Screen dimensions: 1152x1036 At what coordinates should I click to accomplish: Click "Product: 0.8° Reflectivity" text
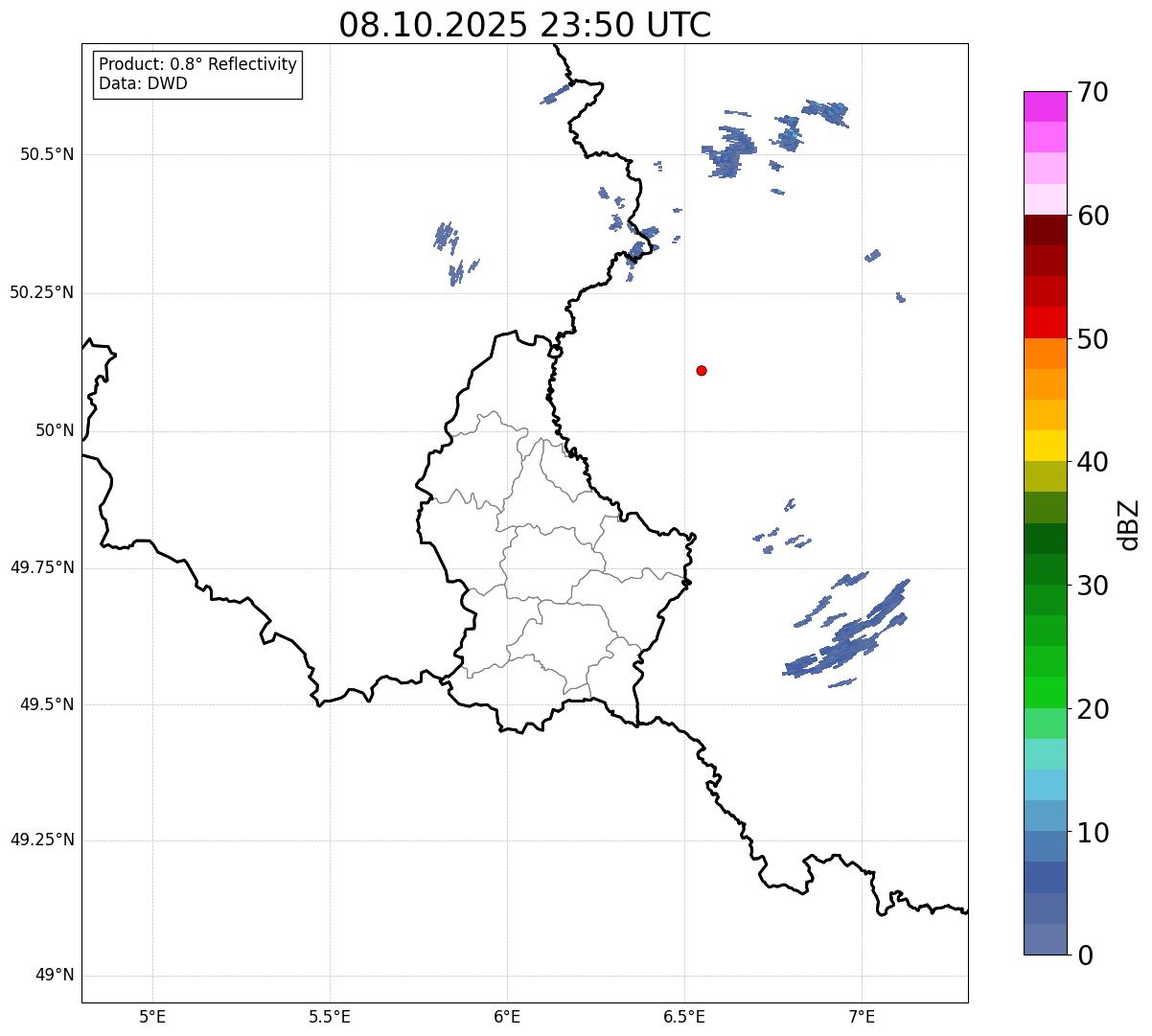point(198,64)
